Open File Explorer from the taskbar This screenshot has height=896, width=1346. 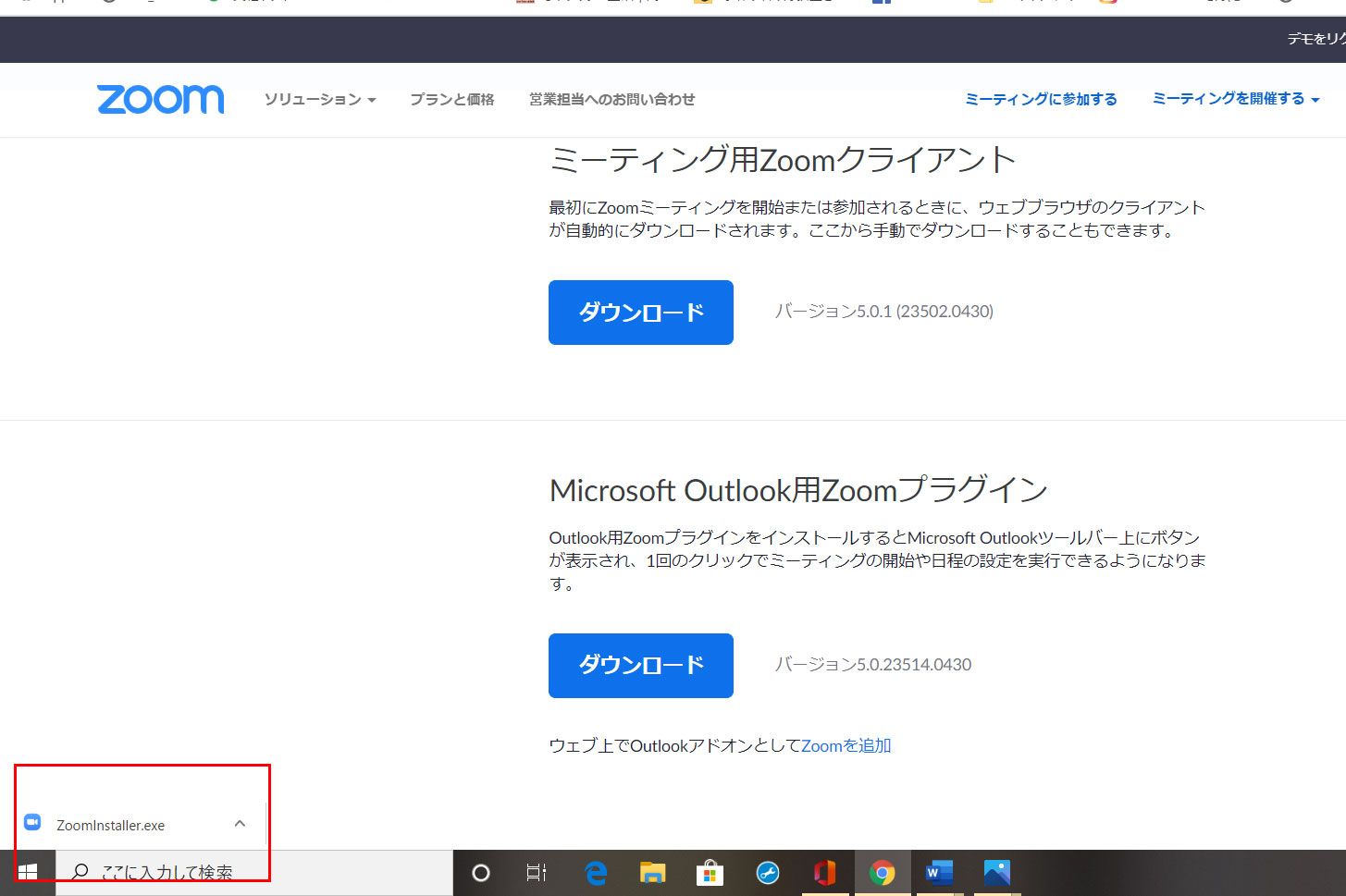point(651,872)
